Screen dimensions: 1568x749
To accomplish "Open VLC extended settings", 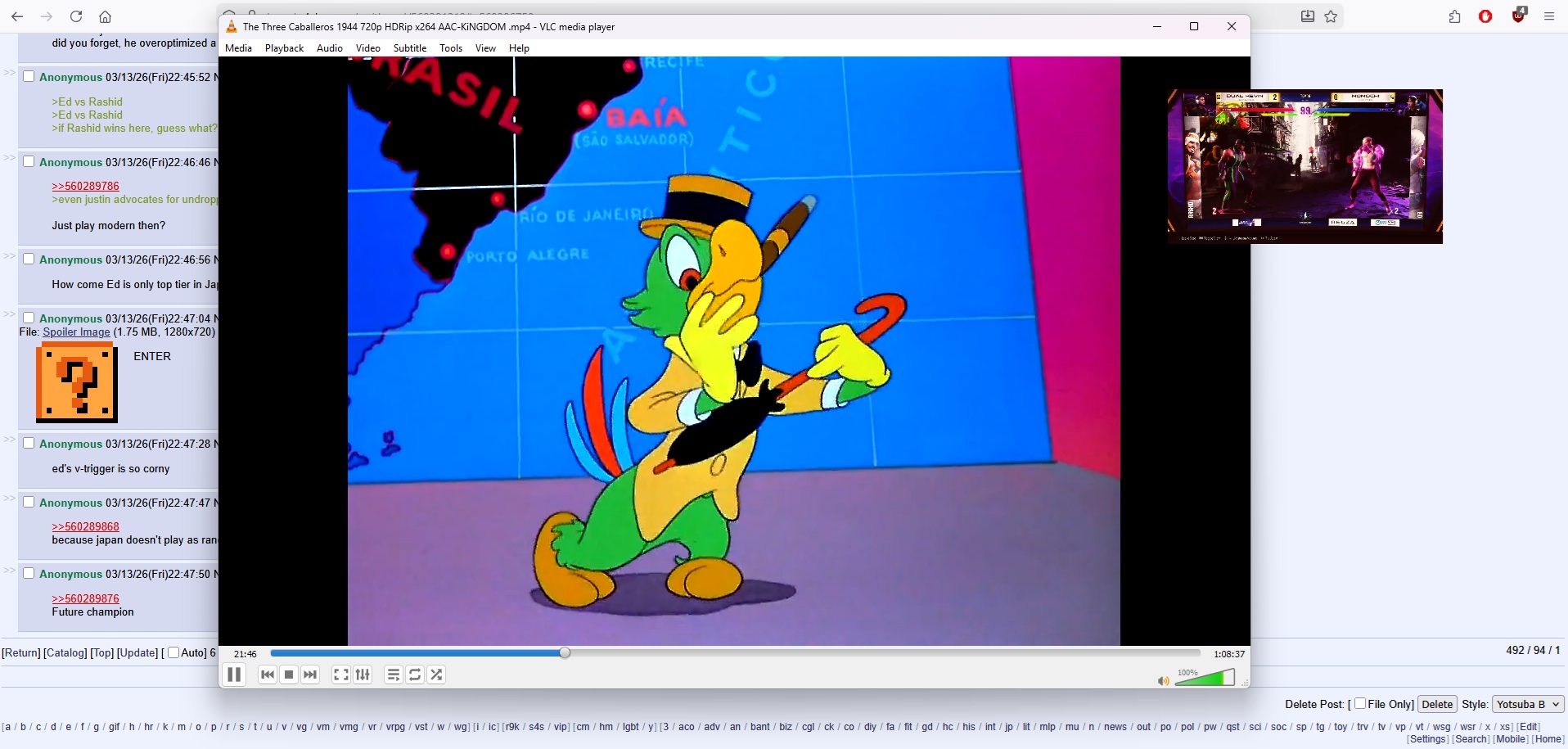I will click(363, 675).
